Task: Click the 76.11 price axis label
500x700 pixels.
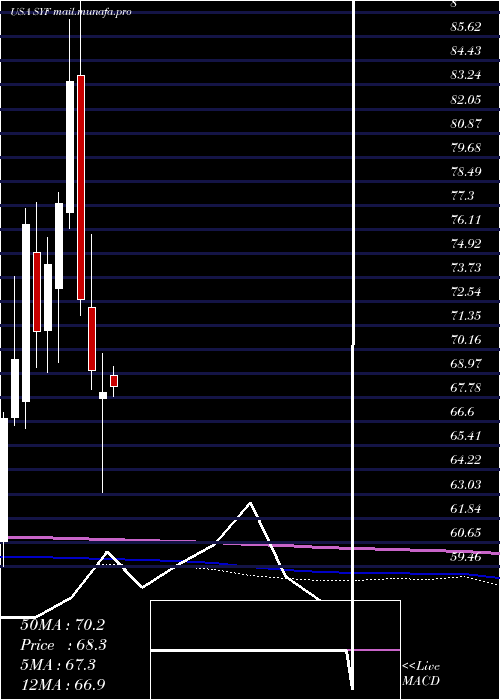Action: 466,220
